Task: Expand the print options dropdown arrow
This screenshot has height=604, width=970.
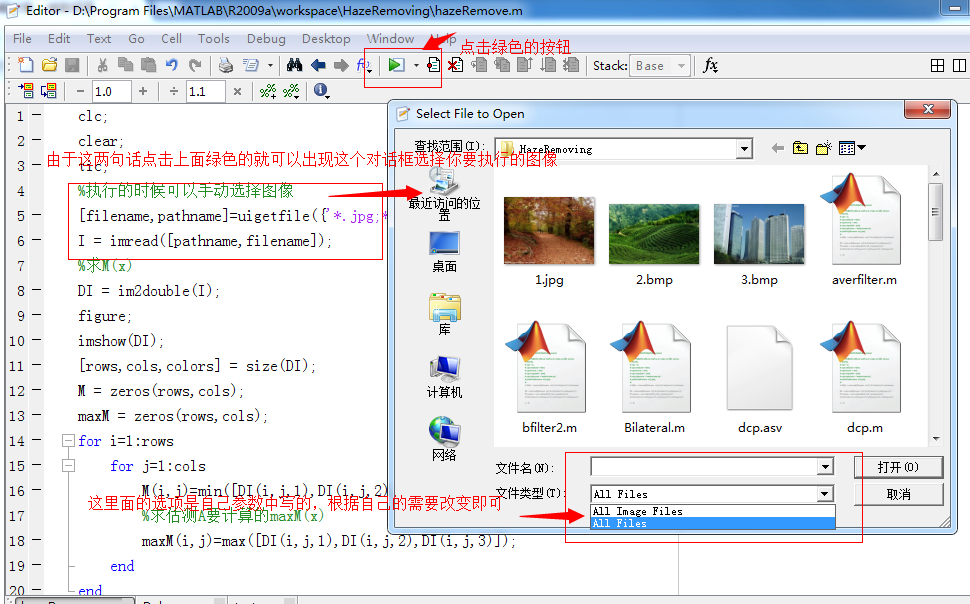Action: pos(270,66)
